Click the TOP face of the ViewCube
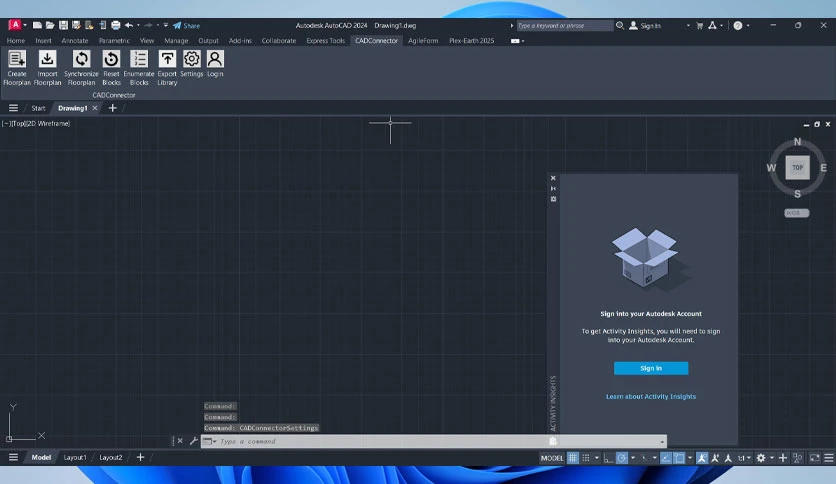The image size is (836, 484). (797, 167)
